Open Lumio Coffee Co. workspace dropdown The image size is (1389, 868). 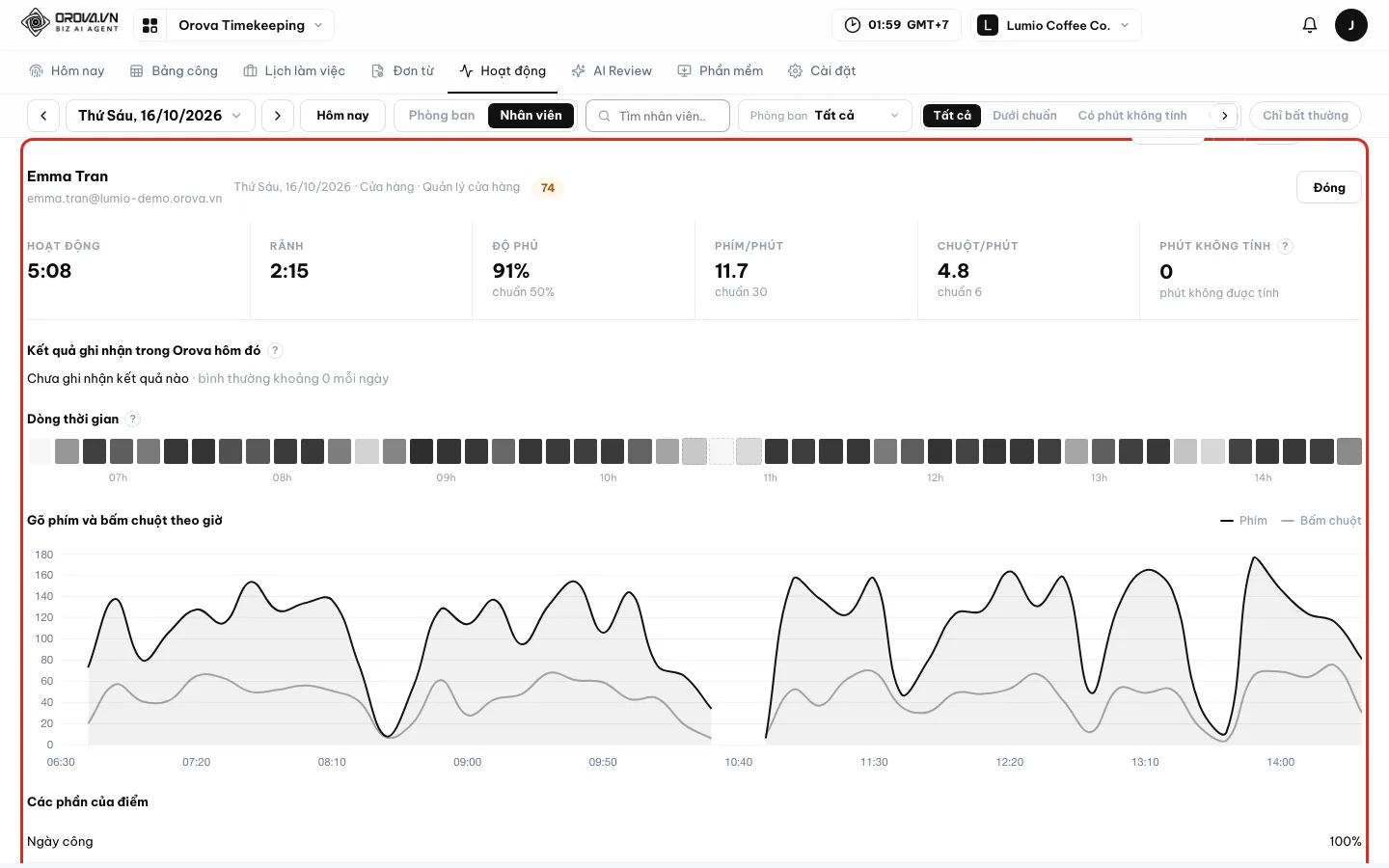[1055, 25]
